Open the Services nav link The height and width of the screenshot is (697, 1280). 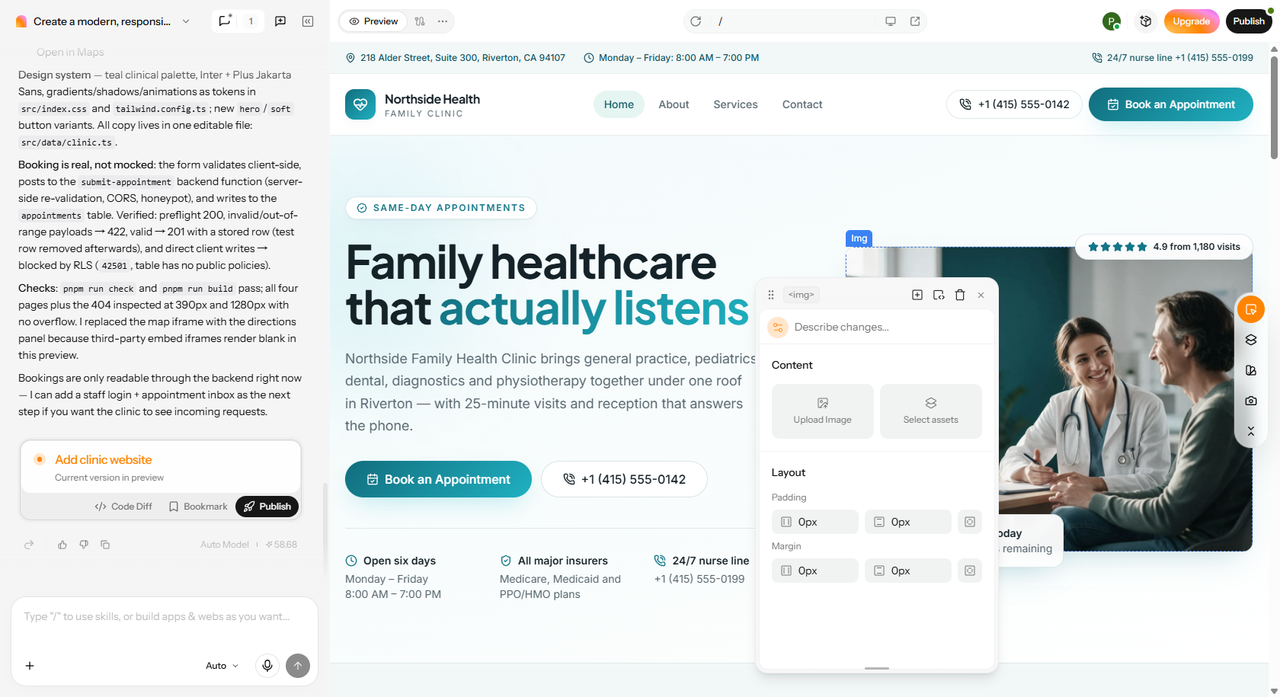tap(736, 104)
